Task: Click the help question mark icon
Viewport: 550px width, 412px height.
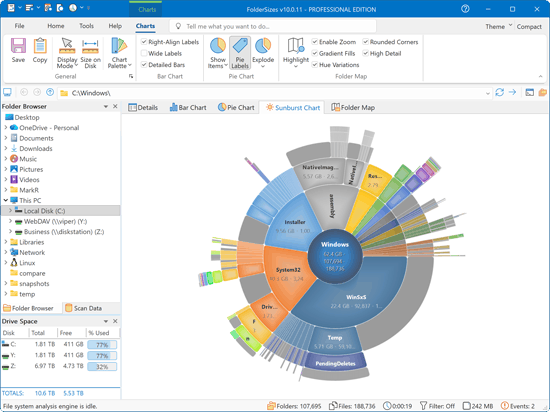Action: point(465,9)
